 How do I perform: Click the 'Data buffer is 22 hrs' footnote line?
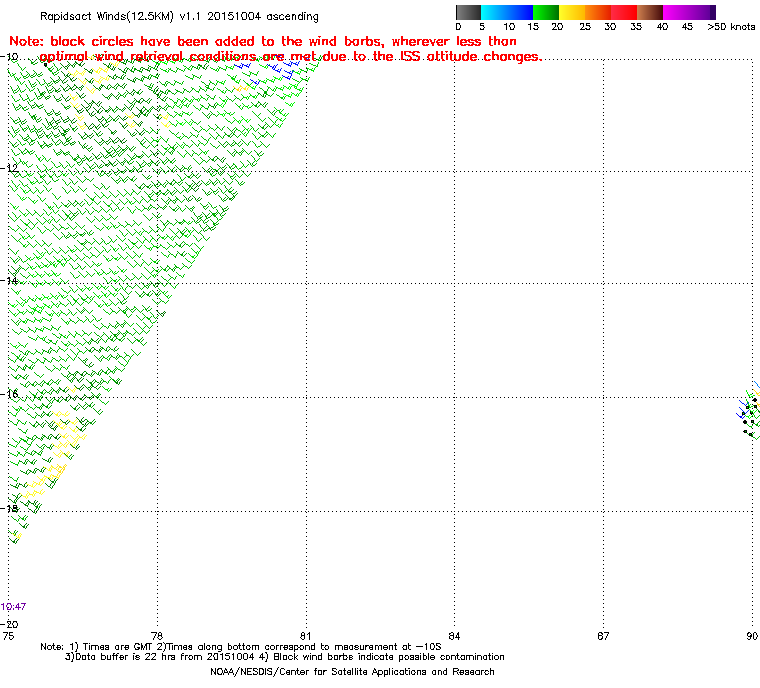pos(285,657)
